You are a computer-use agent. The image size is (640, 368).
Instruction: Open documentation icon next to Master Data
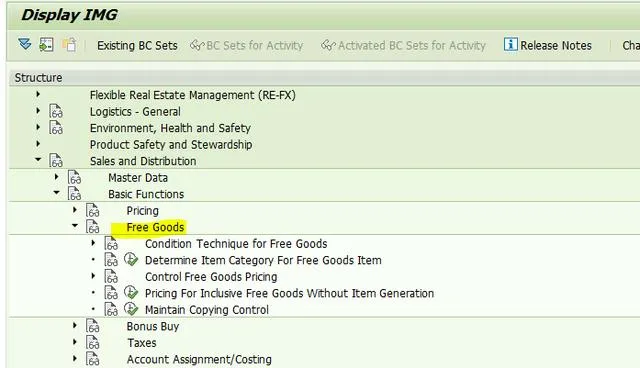(74, 177)
